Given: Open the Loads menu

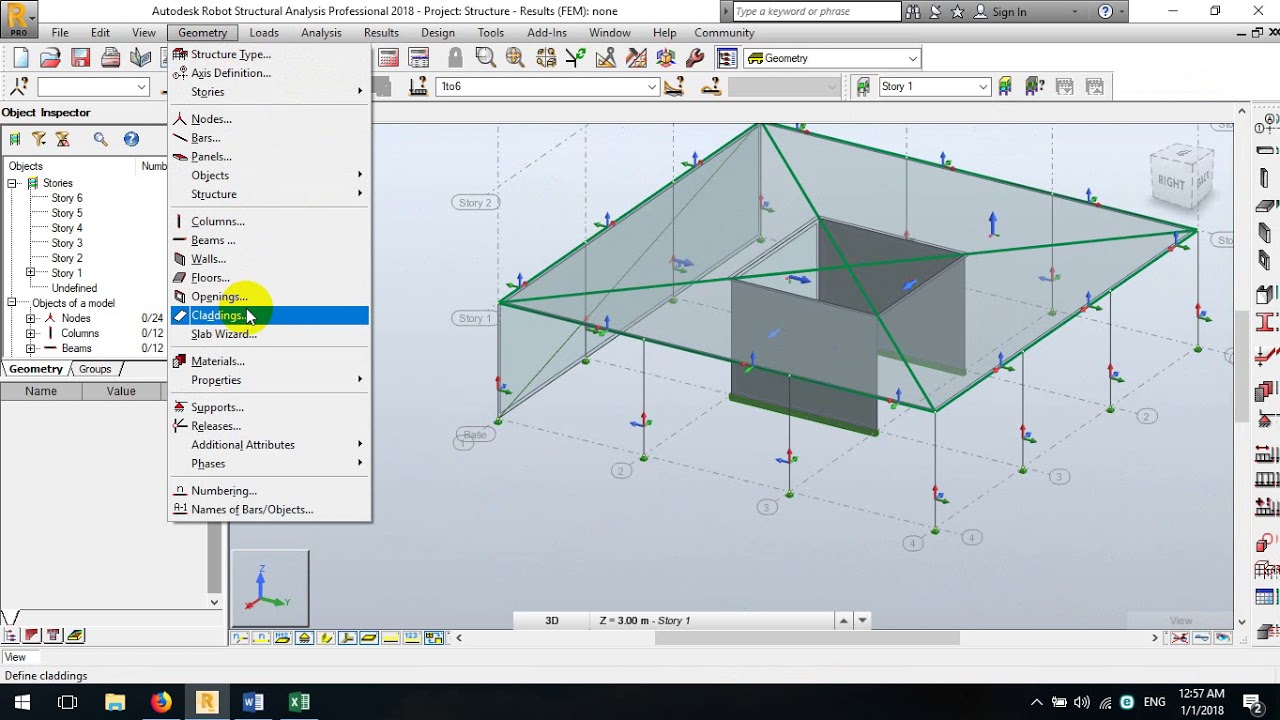Looking at the screenshot, I should tap(264, 33).
